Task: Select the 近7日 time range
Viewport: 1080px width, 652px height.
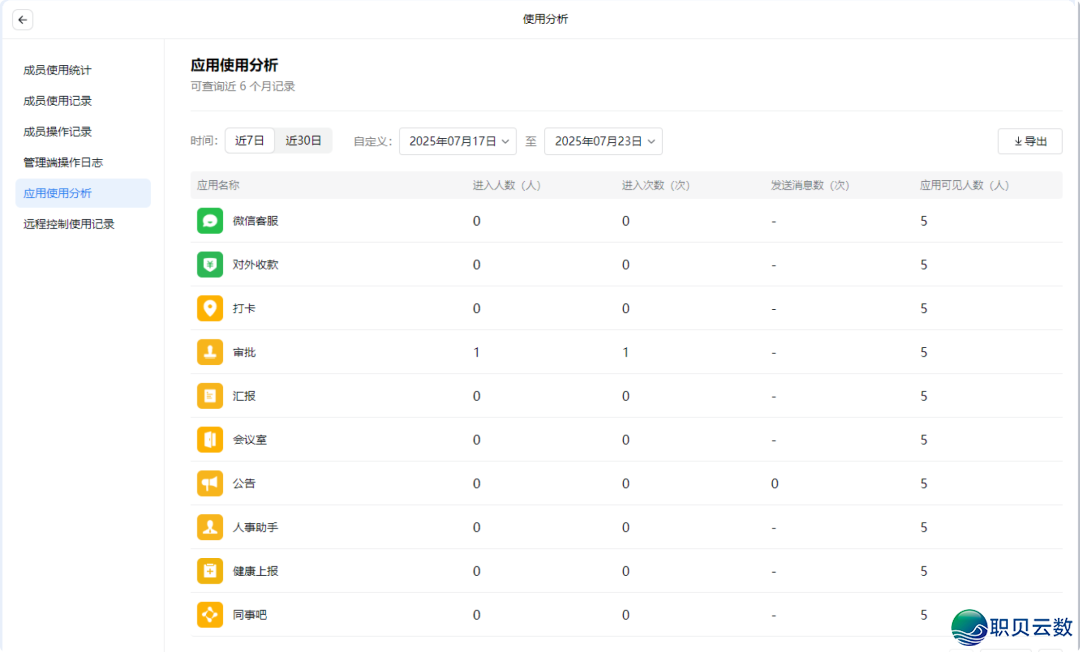Action: [x=249, y=141]
